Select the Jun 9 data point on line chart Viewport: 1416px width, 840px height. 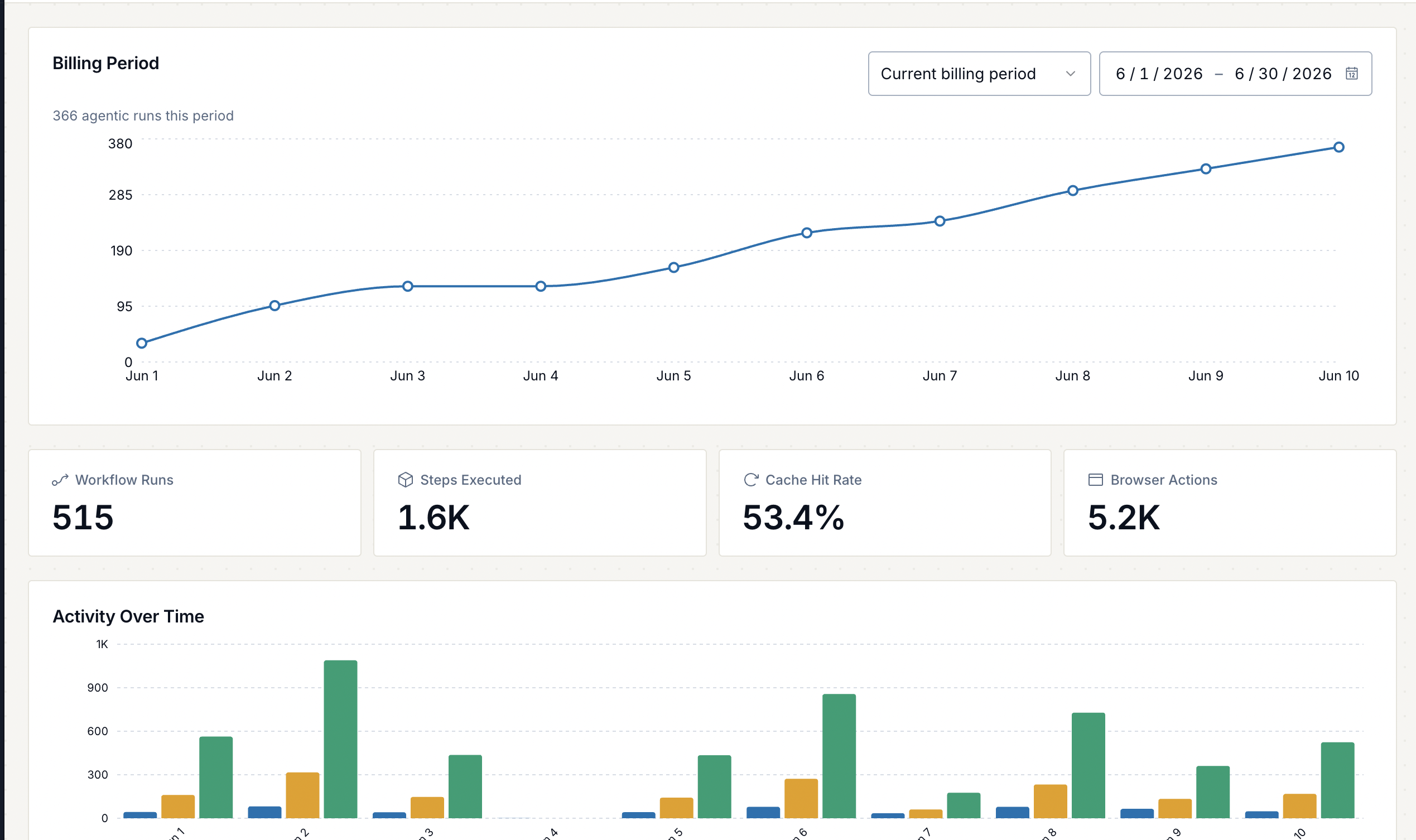(1206, 168)
